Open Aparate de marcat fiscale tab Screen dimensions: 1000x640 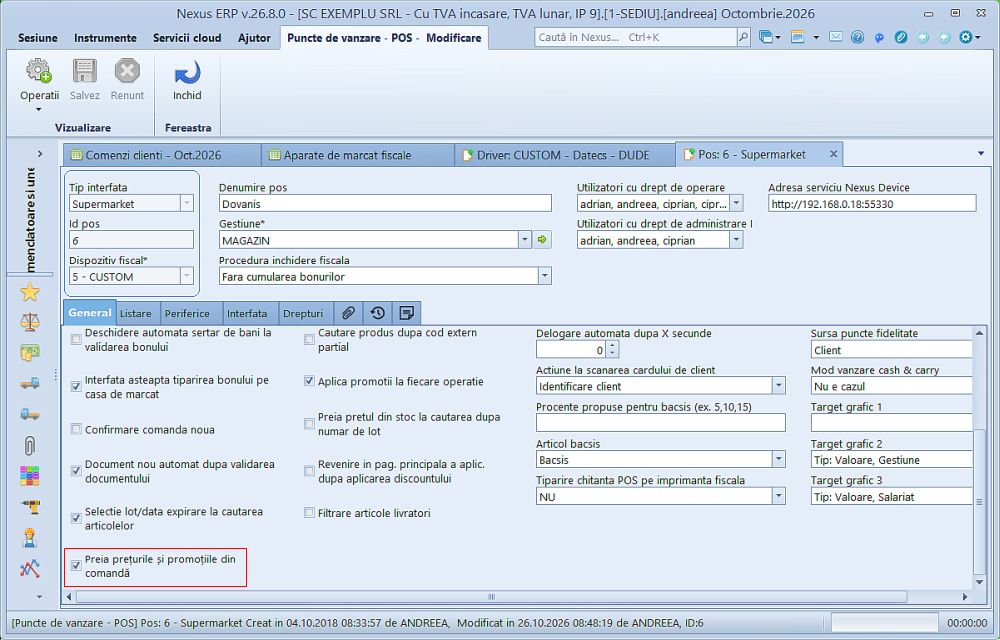pyautogui.click(x=347, y=155)
